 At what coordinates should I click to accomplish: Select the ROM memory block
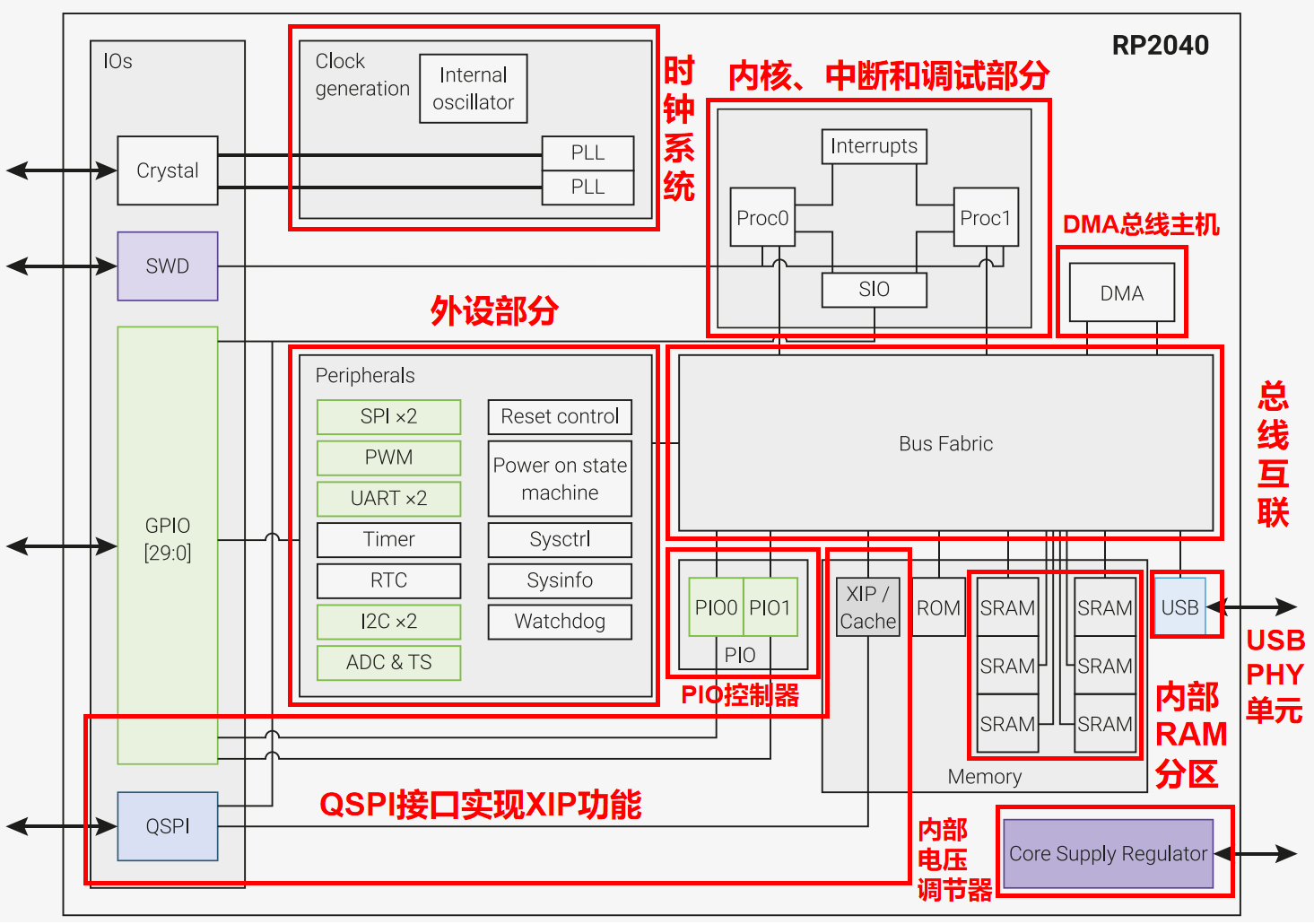[939, 607]
